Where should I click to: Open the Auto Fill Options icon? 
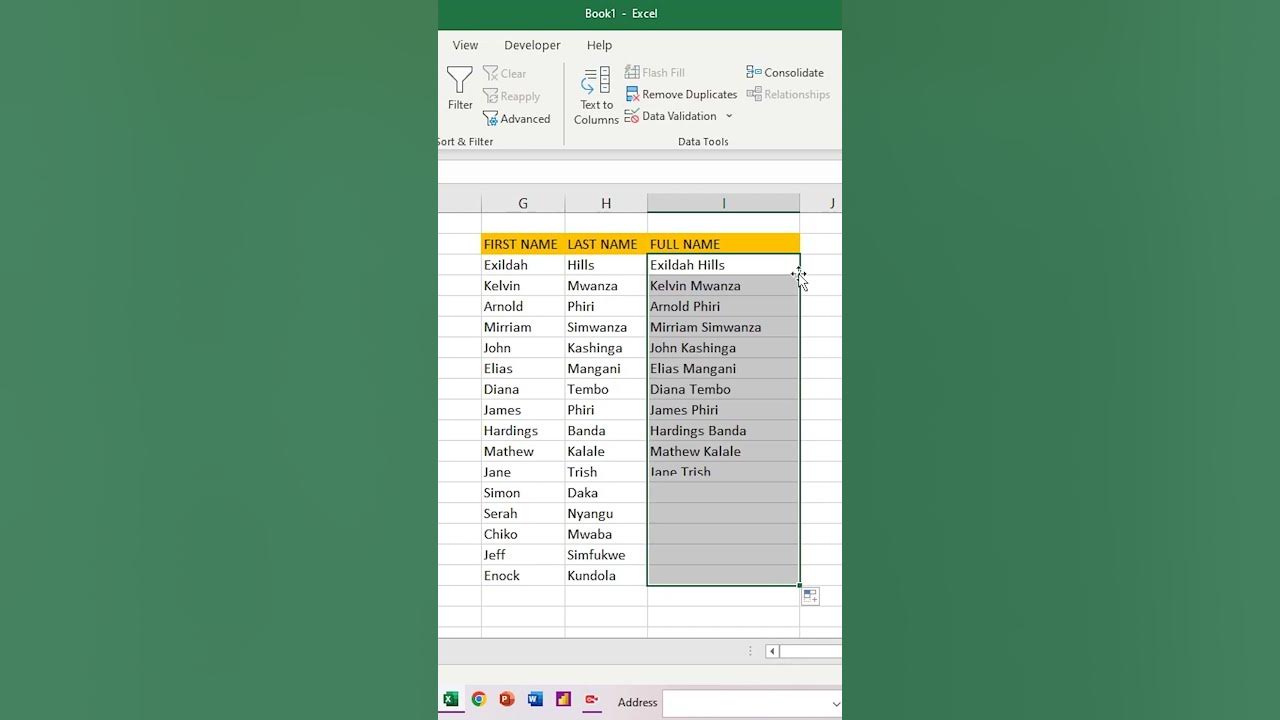[x=810, y=596]
